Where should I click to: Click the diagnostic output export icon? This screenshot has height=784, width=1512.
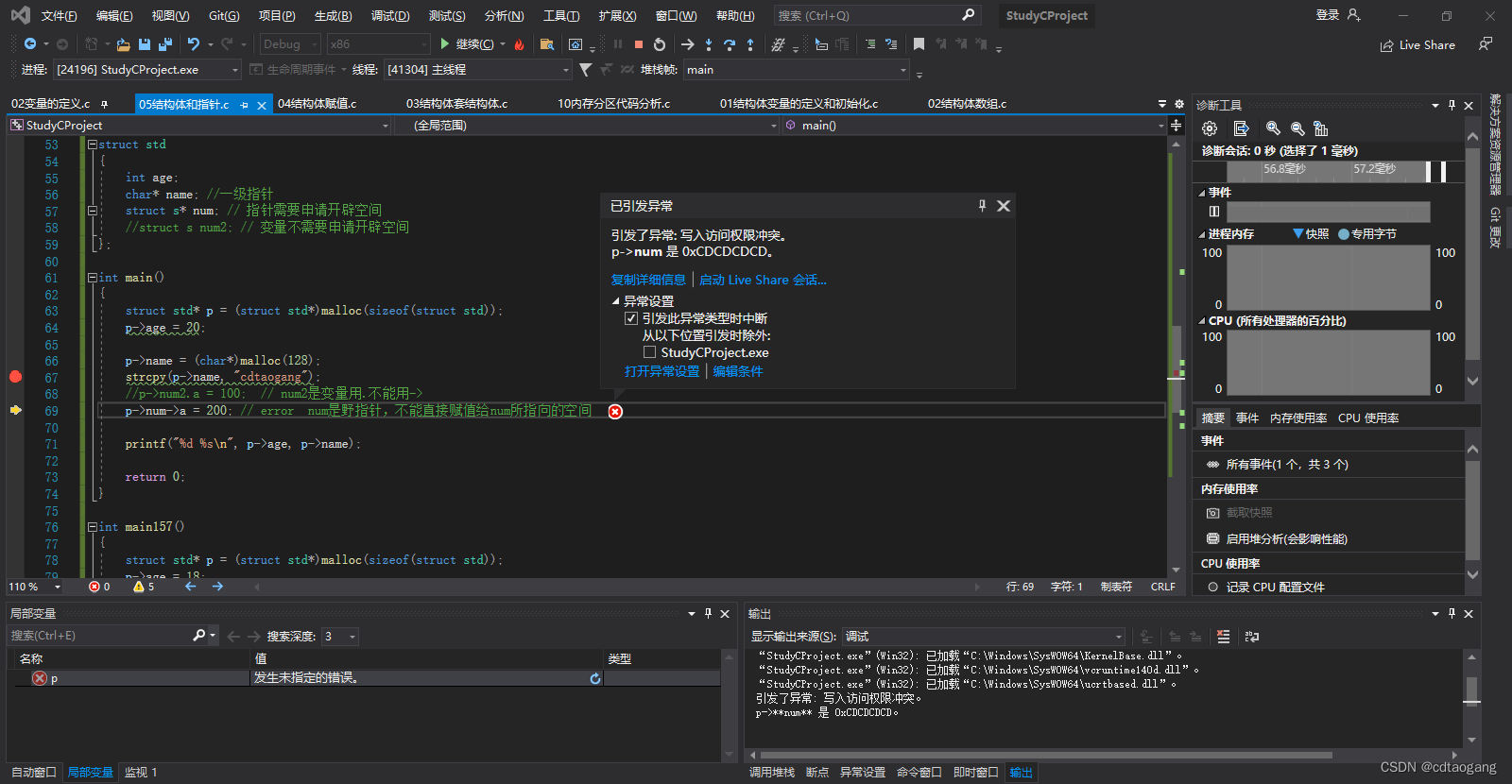pyautogui.click(x=1242, y=128)
